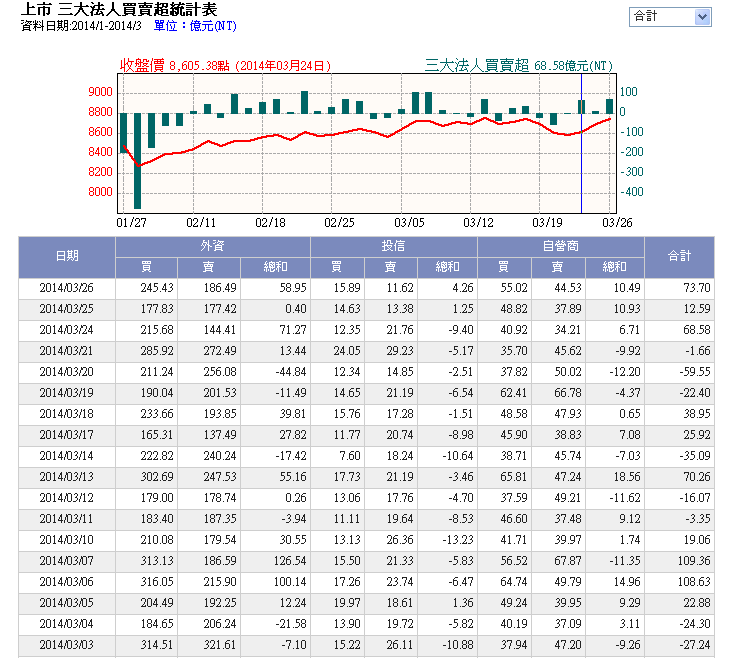Click the 三大法人買賣超 68.58億元 legend
Screen dimensions: 750x658
tap(518, 66)
